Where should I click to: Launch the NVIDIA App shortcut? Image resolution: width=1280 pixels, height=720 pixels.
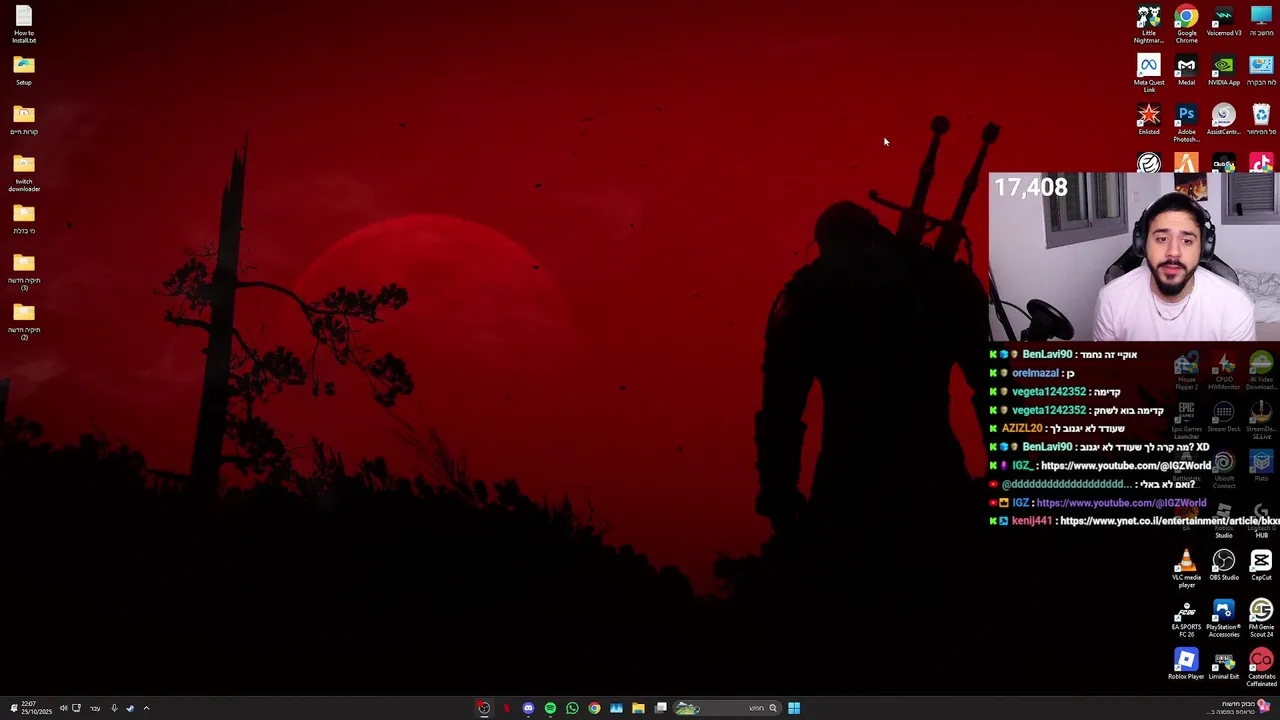[x=1224, y=70]
